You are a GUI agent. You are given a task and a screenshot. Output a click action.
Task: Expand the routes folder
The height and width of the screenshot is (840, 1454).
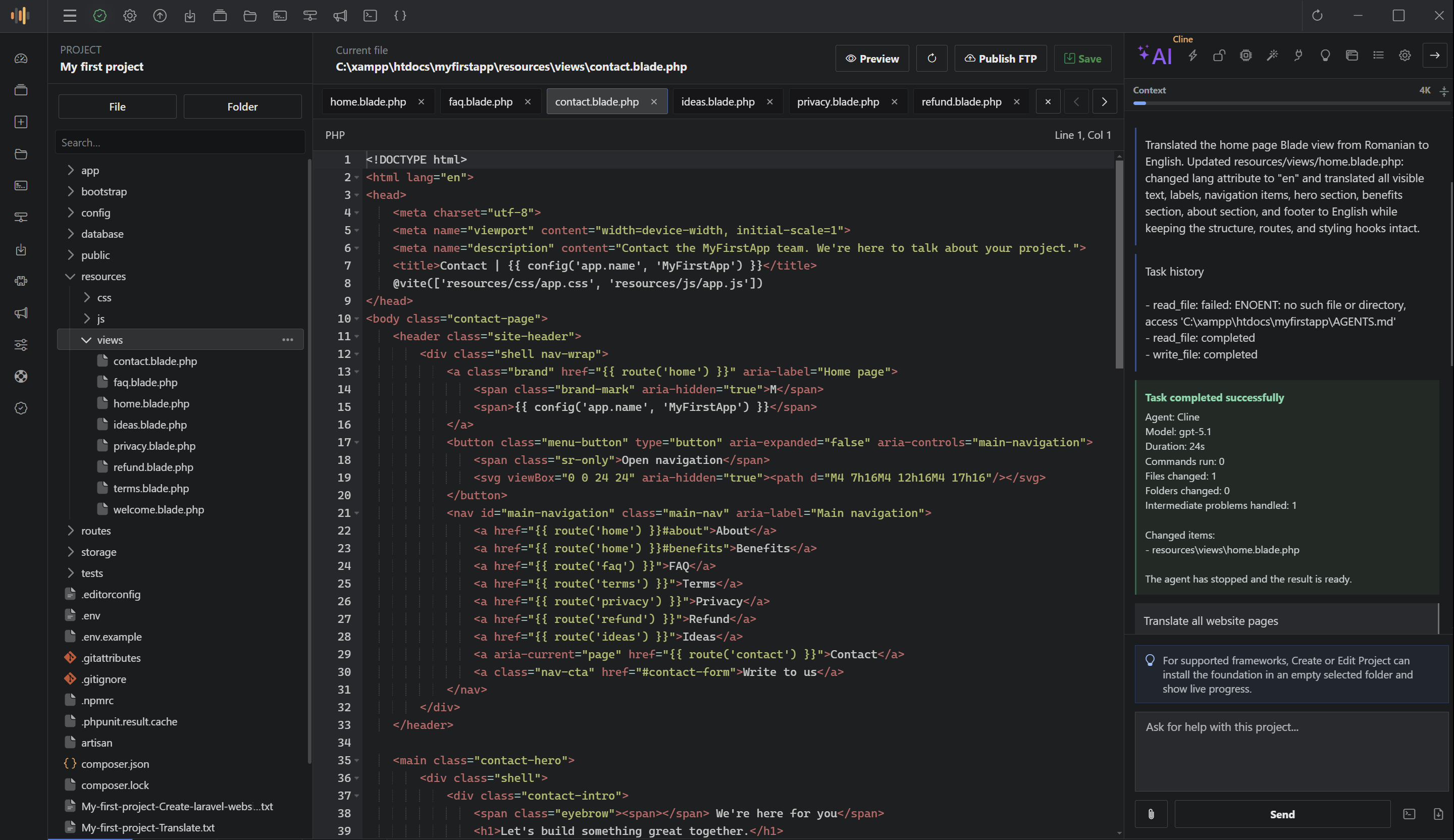[x=70, y=530]
